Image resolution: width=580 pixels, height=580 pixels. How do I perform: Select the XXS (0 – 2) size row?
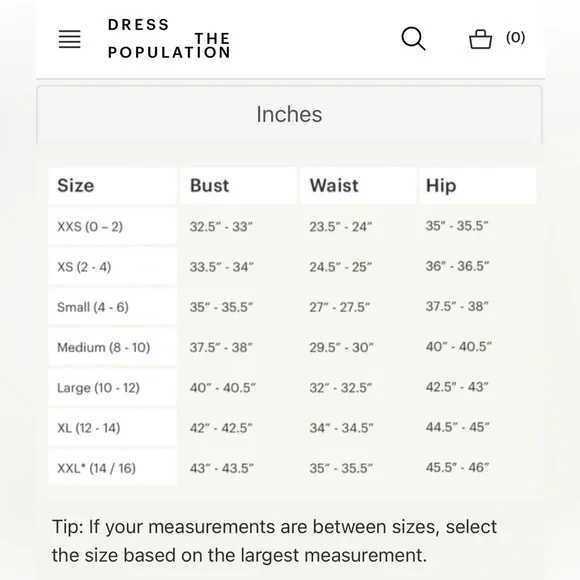(292, 226)
